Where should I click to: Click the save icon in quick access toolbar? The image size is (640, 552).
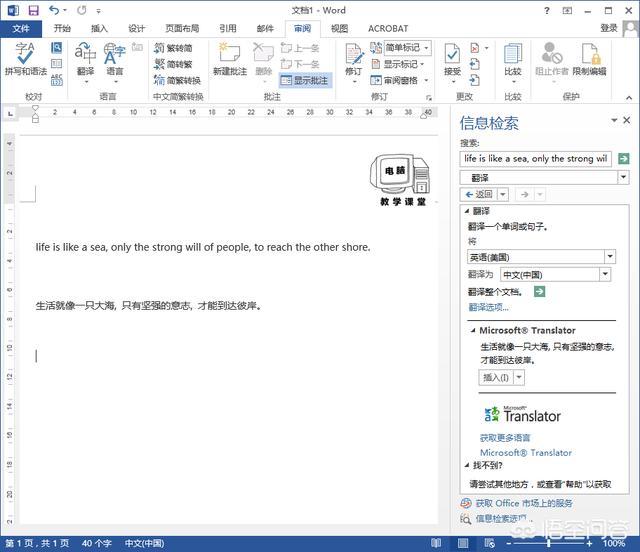click(x=33, y=10)
